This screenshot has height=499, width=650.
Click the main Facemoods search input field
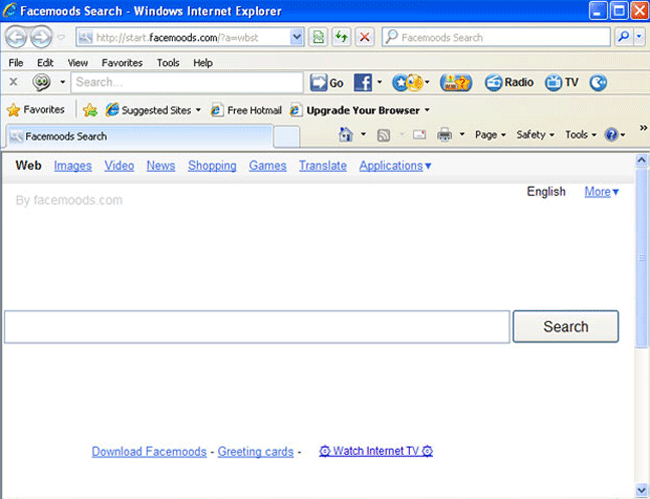(257, 327)
